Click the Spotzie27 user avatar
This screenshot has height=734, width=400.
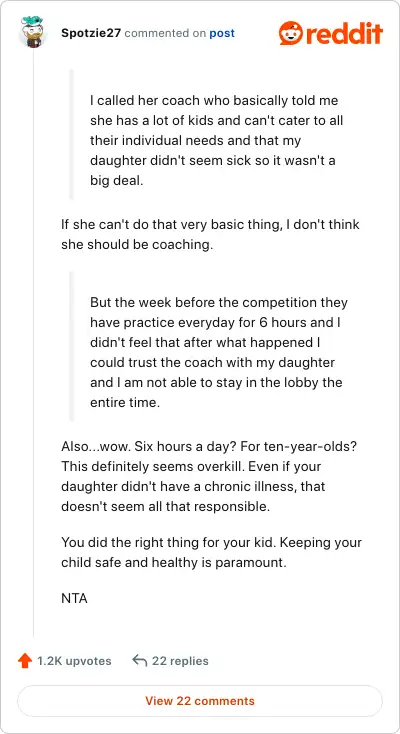point(32,32)
